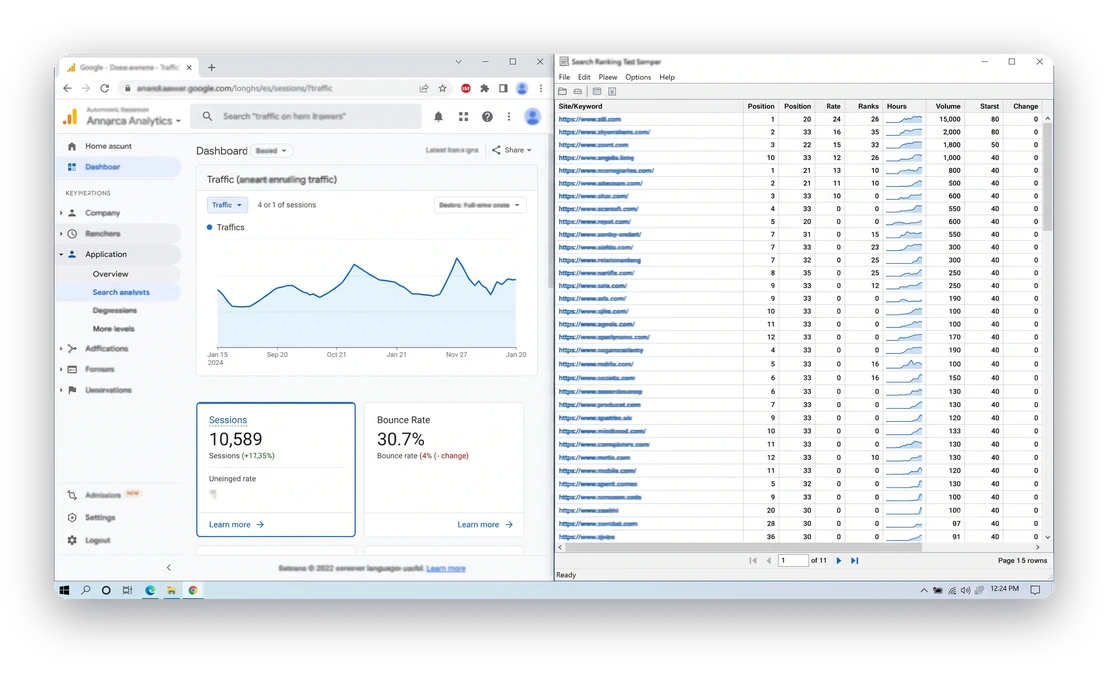Click the red extension badge icon
The height and width of the screenshot is (699, 1108).
pos(466,88)
